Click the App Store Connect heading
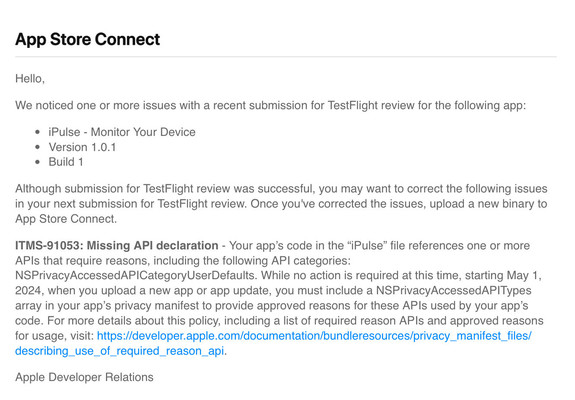The width and height of the screenshot is (575, 400). point(88,40)
